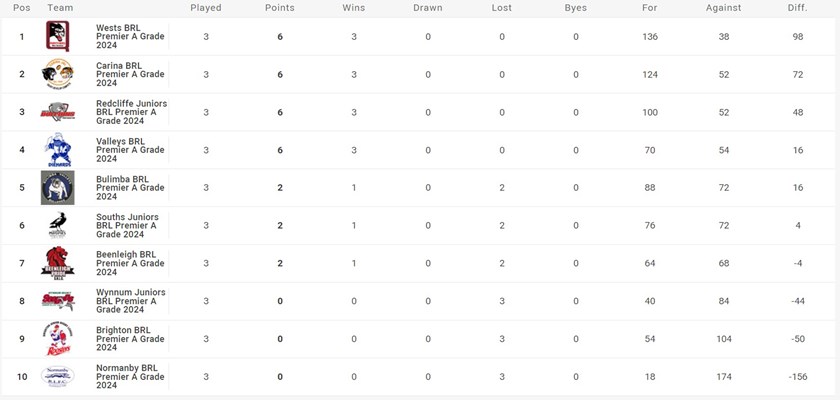Open Carina BRL Premier A Grade team name
This screenshot has height=400, width=840.
click(130, 75)
